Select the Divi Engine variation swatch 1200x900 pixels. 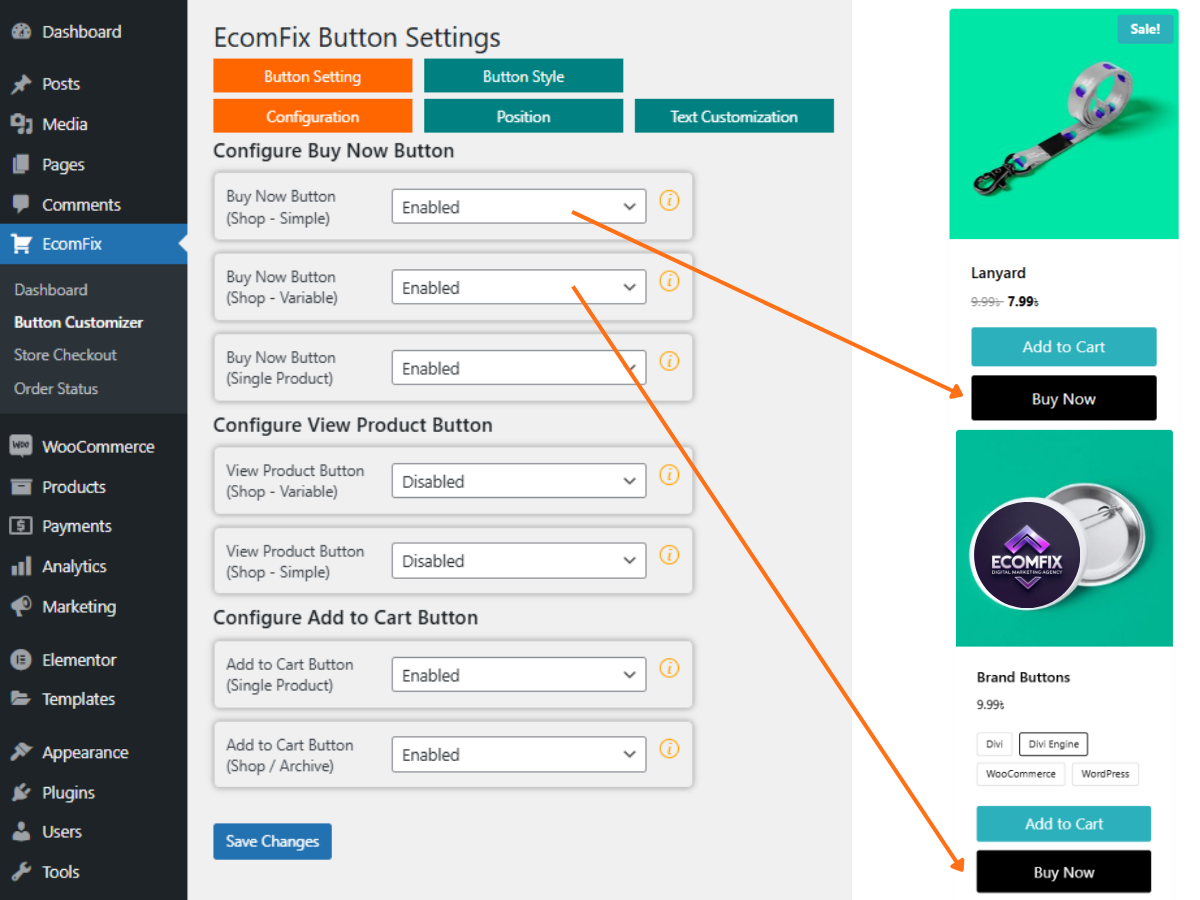click(1053, 744)
